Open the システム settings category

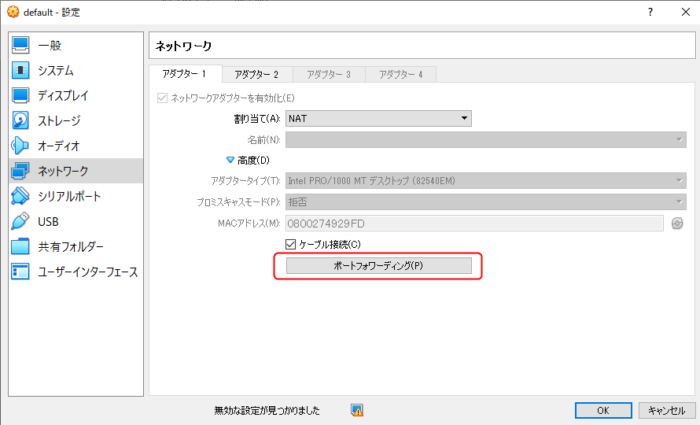(x=76, y=70)
